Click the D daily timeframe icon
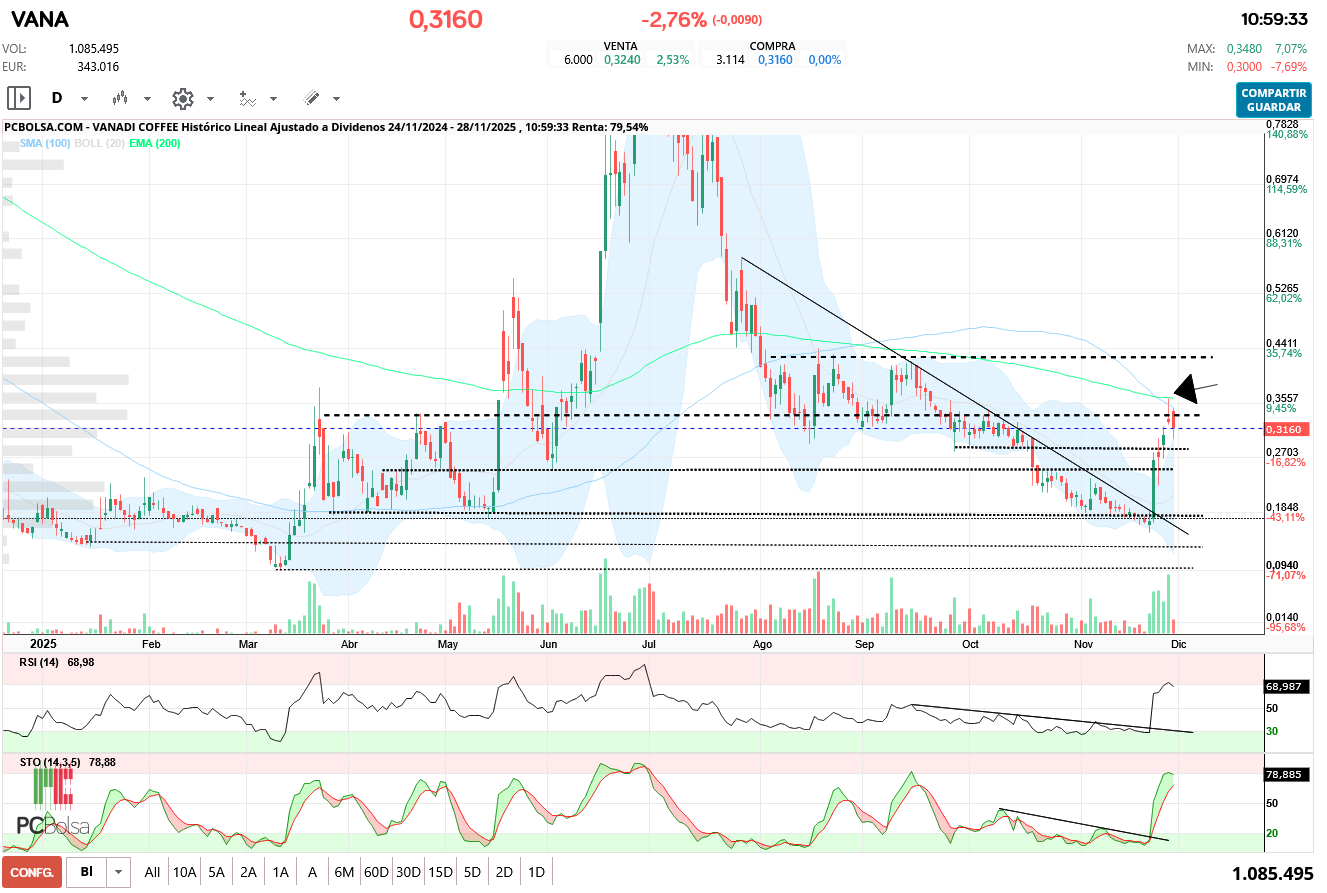1327x893 pixels. [x=57, y=98]
